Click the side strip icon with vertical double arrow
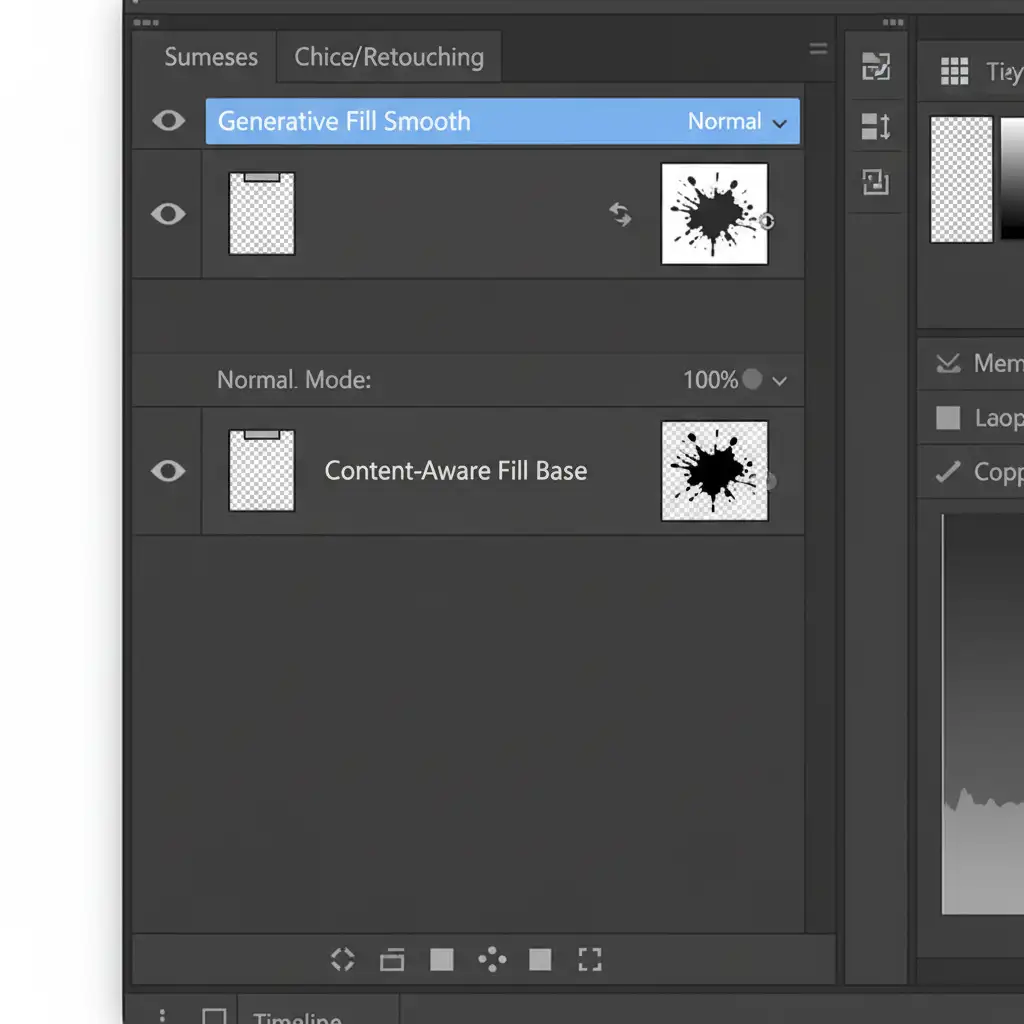The image size is (1024, 1024). pos(876,126)
